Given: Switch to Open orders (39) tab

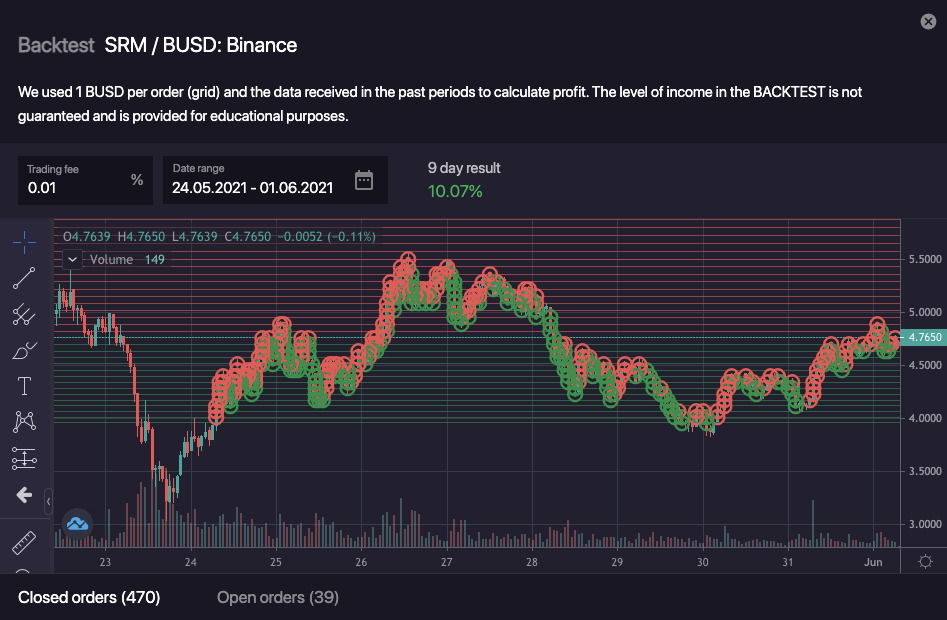Looking at the screenshot, I should pyautogui.click(x=278, y=597).
